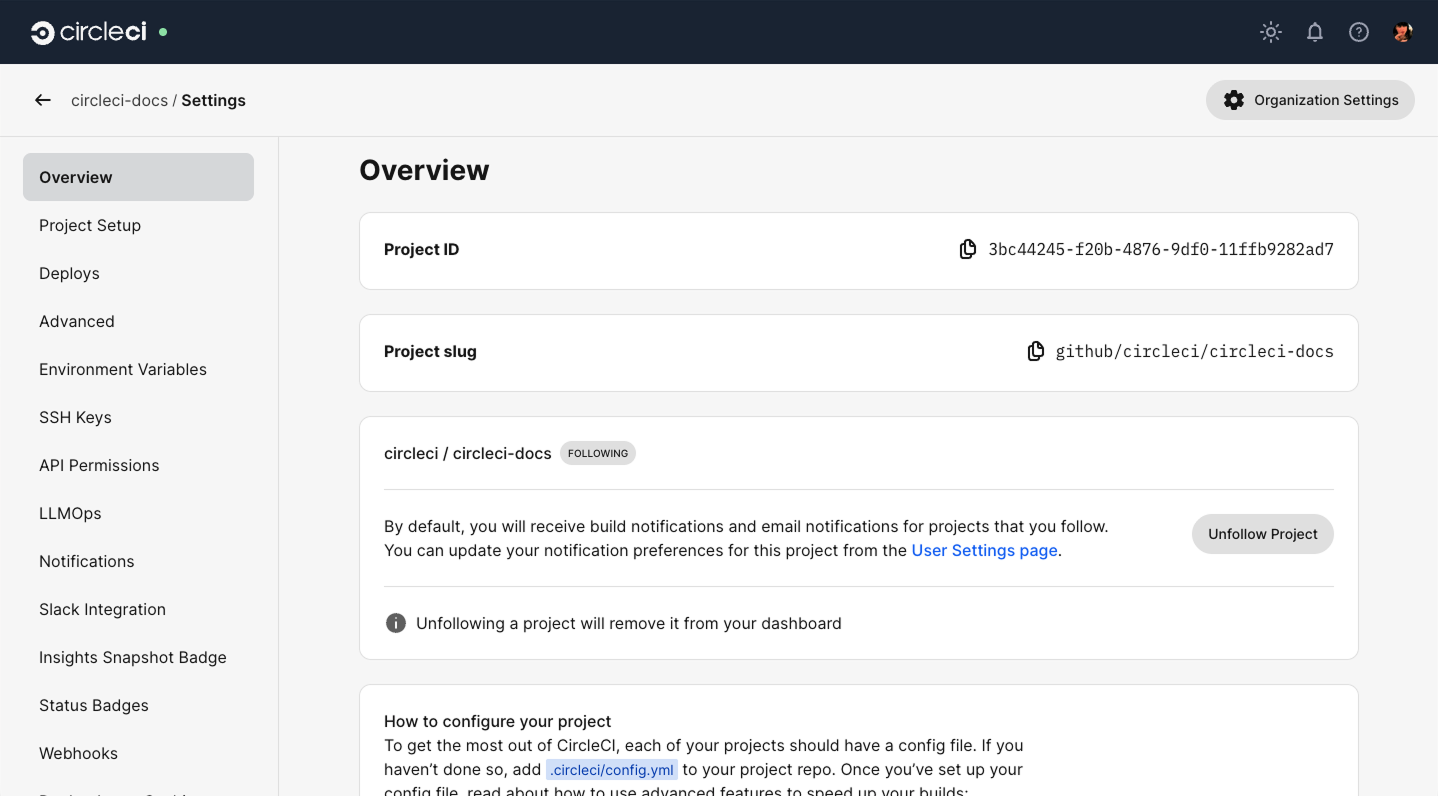Open the User Settings page link
This screenshot has width=1438, height=796.
click(x=984, y=550)
